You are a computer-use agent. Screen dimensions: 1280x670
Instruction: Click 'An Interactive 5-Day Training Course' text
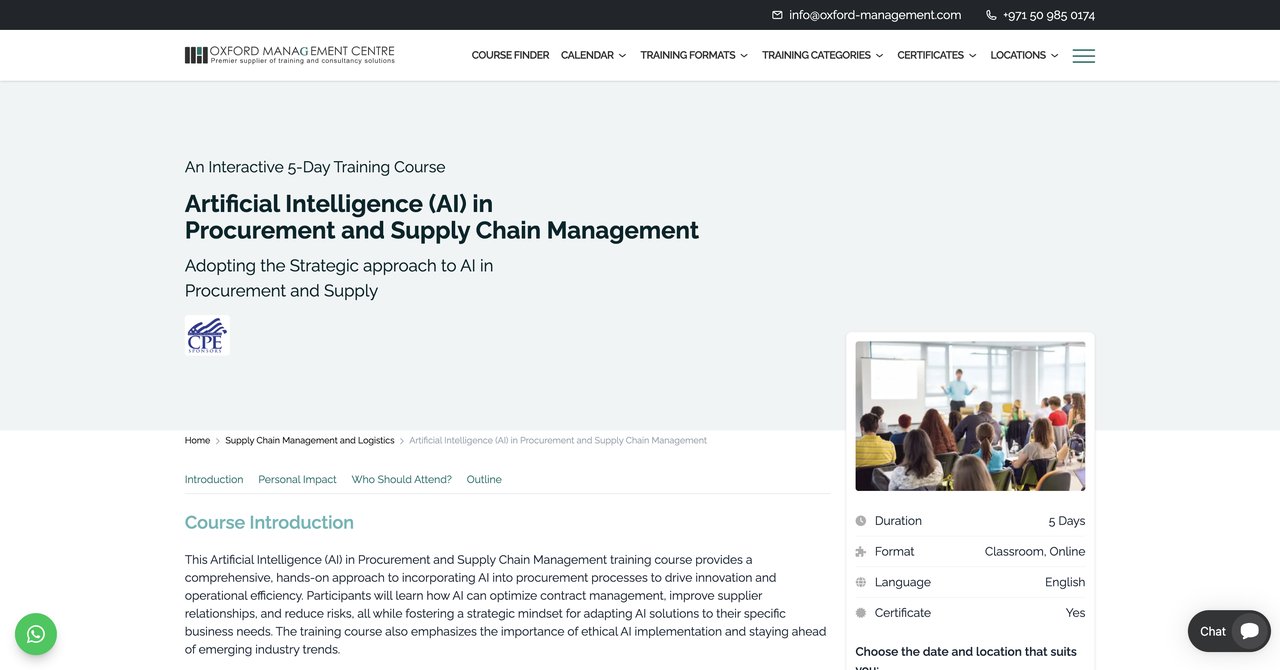(x=315, y=167)
